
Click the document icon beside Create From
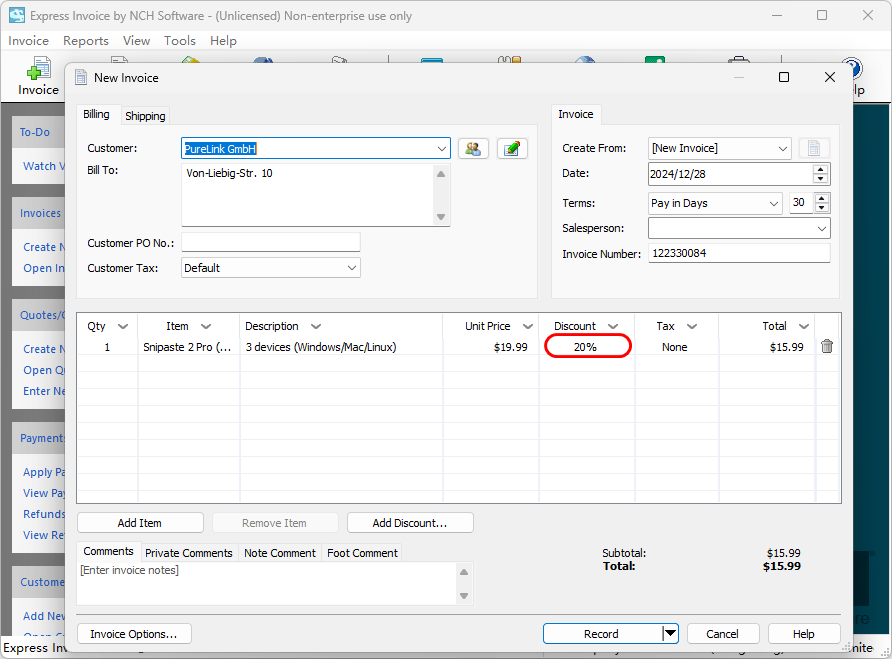(813, 149)
